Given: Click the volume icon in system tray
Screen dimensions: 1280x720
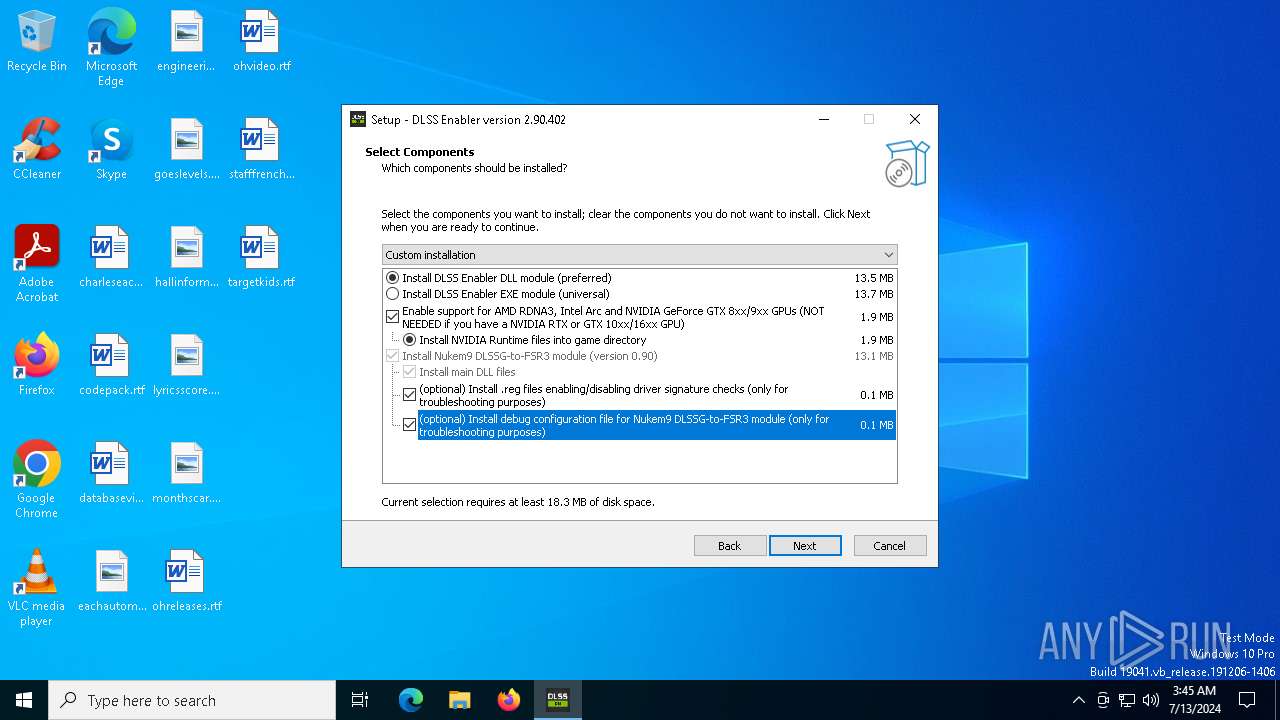Looking at the screenshot, I should click(1151, 700).
